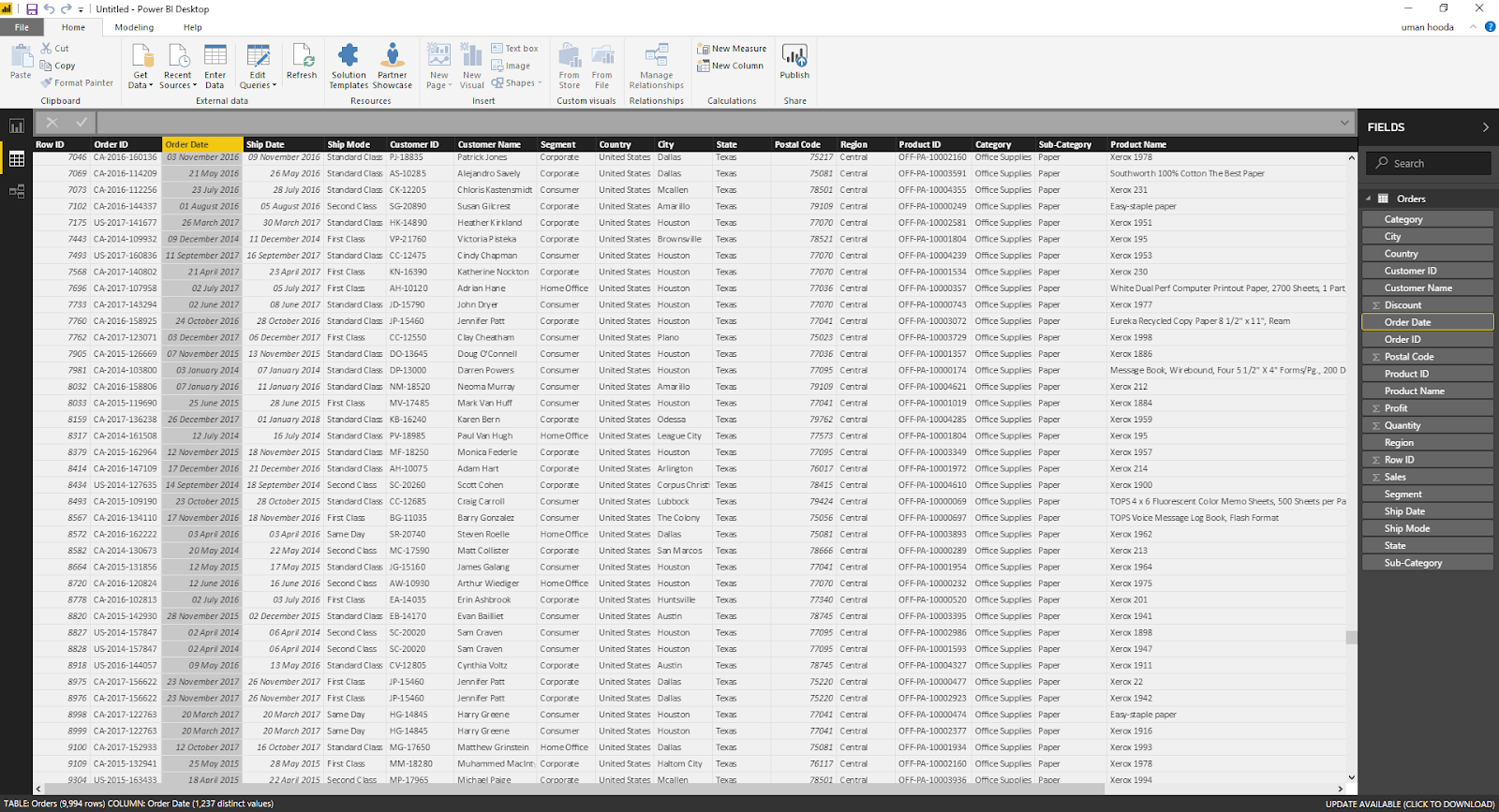1499x812 pixels.
Task: Click the Redo arrow in the title bar
Action: (67, 9)
